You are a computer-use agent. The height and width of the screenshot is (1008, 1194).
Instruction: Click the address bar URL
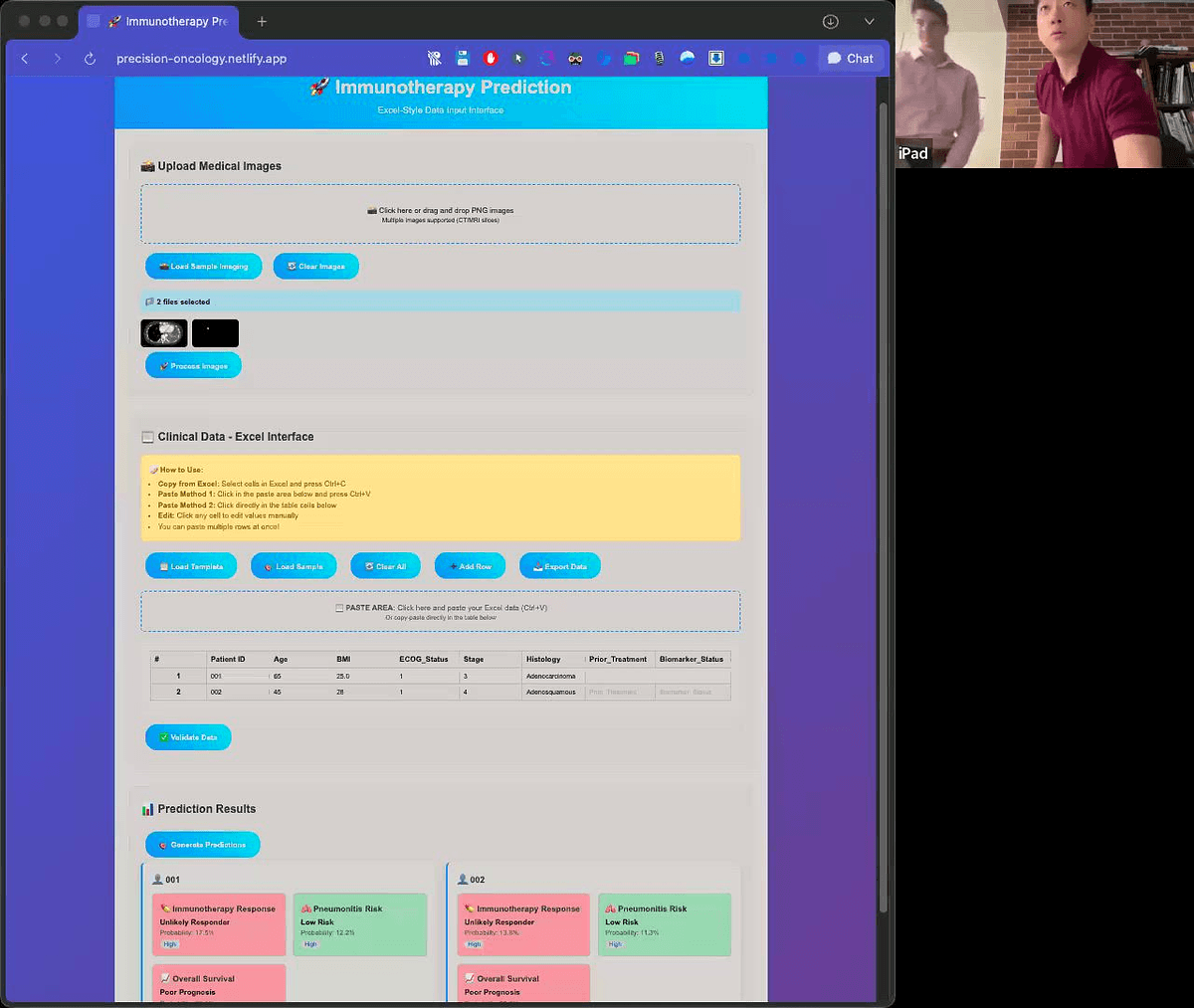click(x=201, y=59)
